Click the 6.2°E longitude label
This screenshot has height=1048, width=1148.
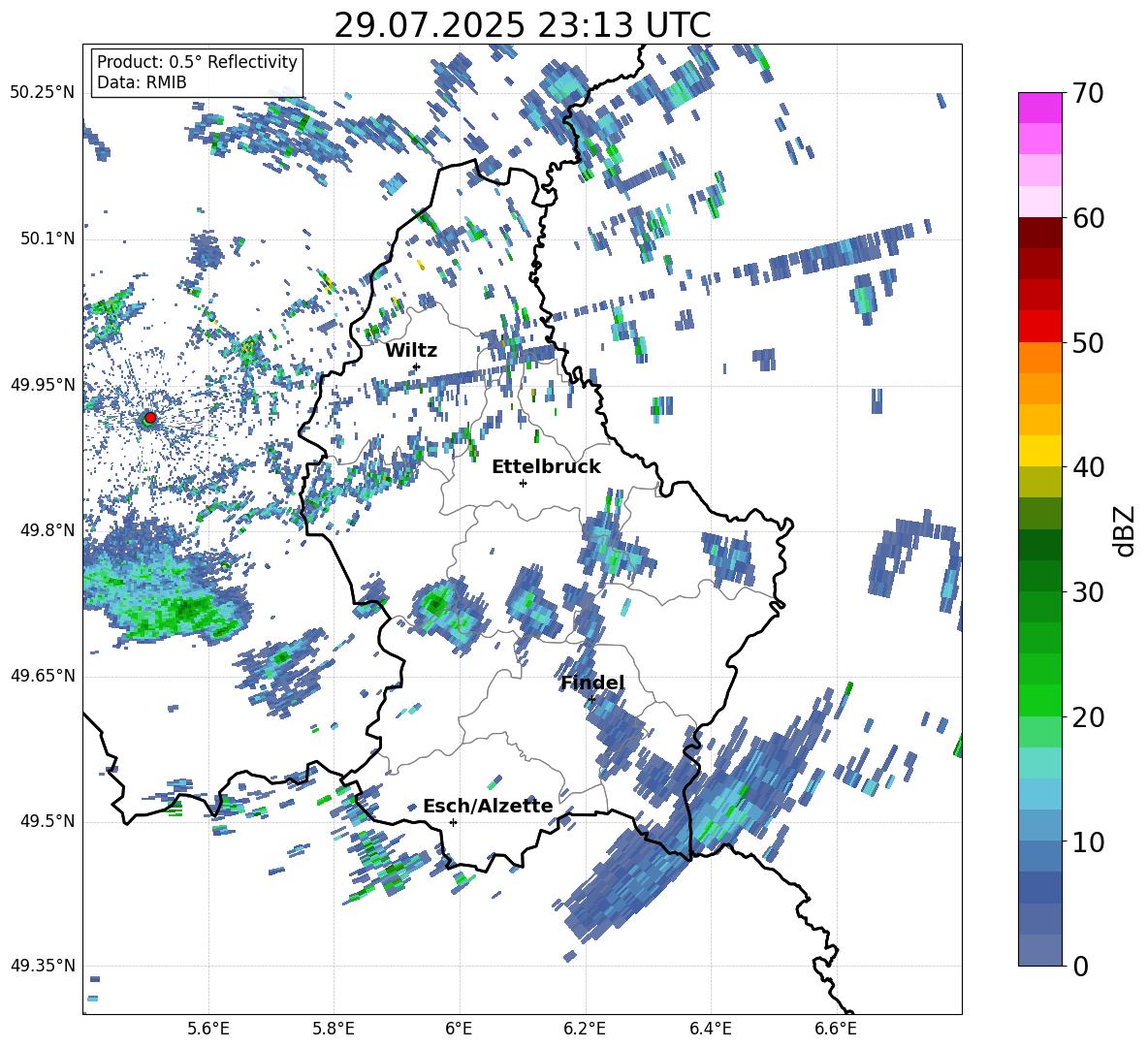coord(585,1029)
